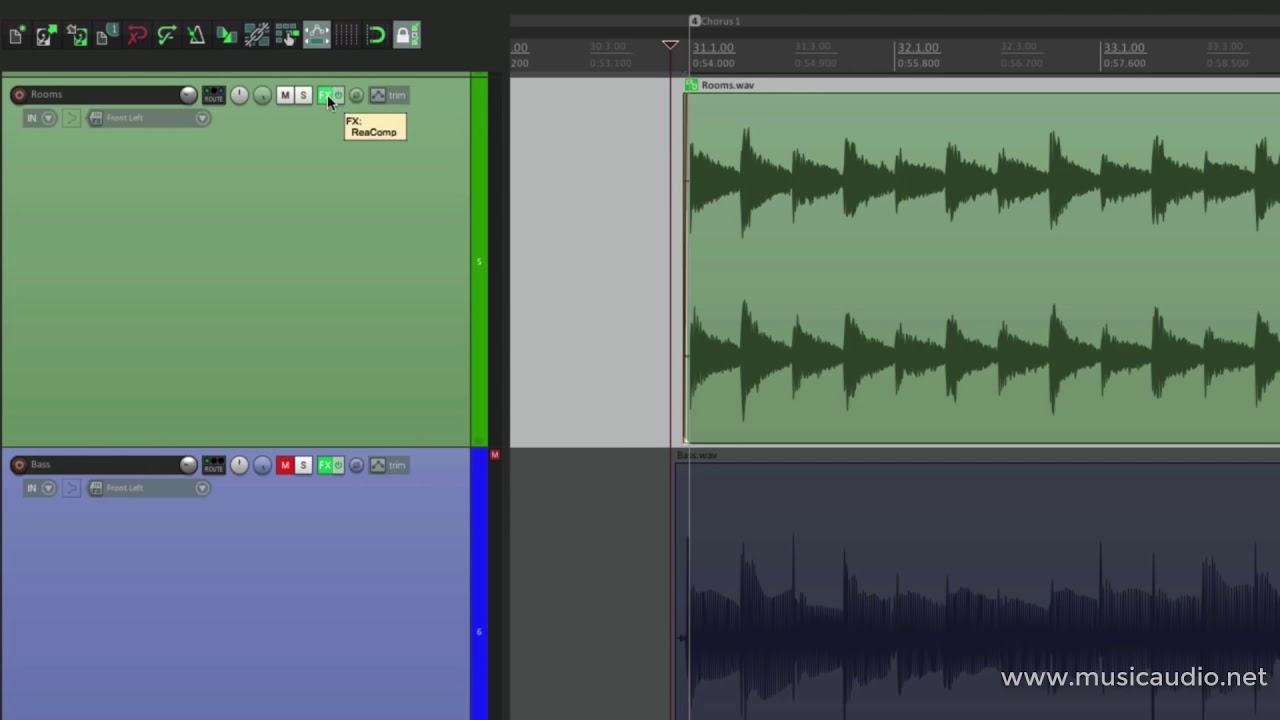Click the Bass track pan knob
Image resolution: width=1280 pixels, height=720 pixels.
239,465
